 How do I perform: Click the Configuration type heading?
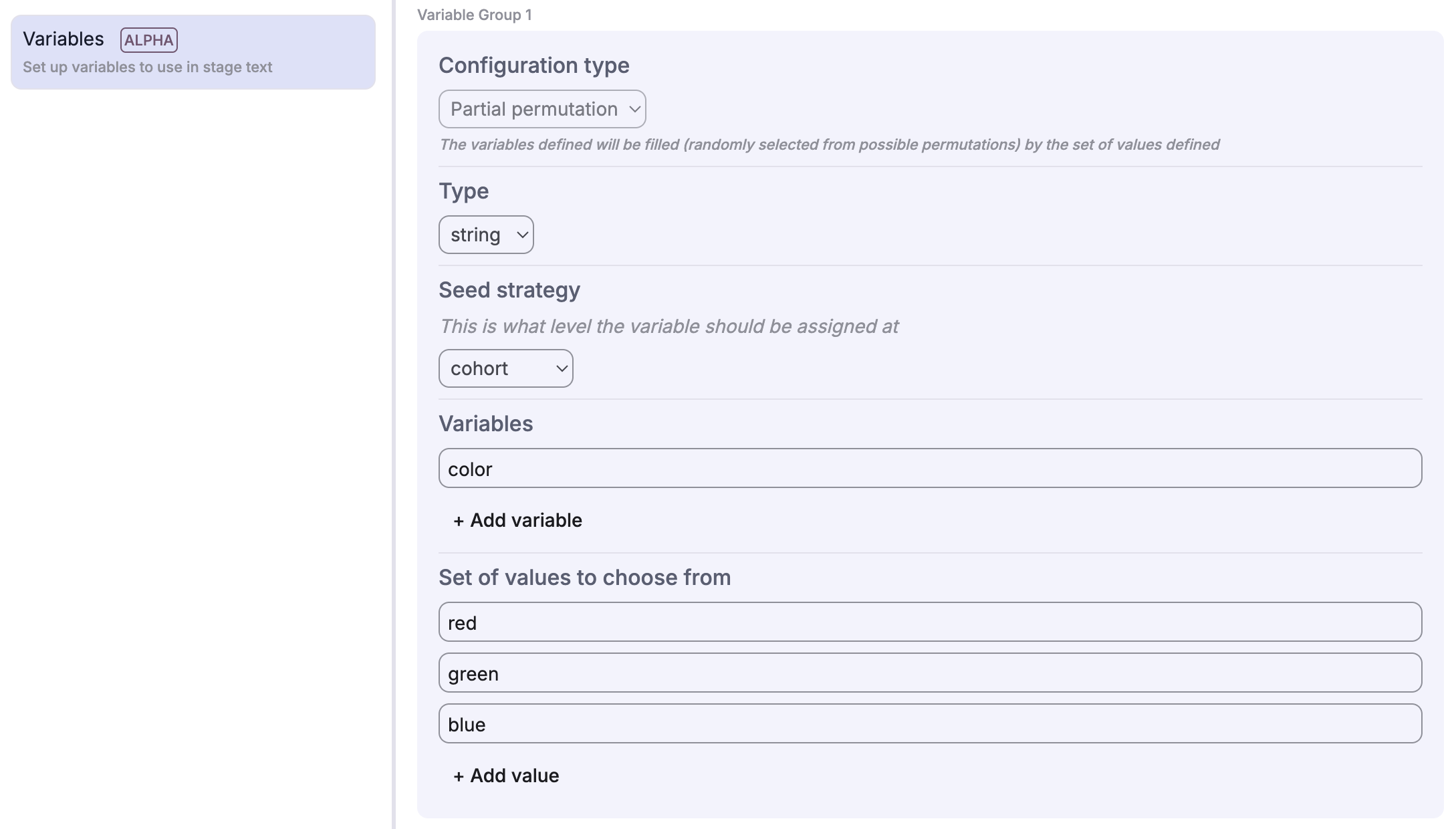pyautogui.click(x=534, y=65)
